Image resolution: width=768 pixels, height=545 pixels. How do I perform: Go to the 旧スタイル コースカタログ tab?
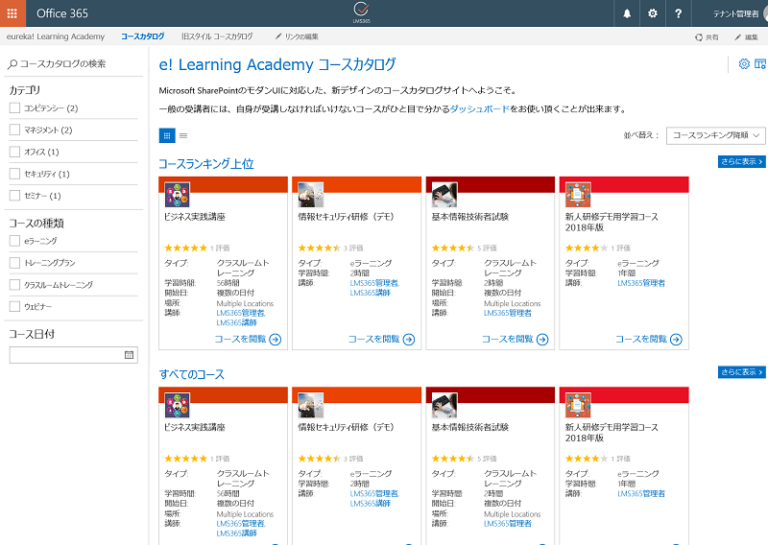click(x=217, y=36)
